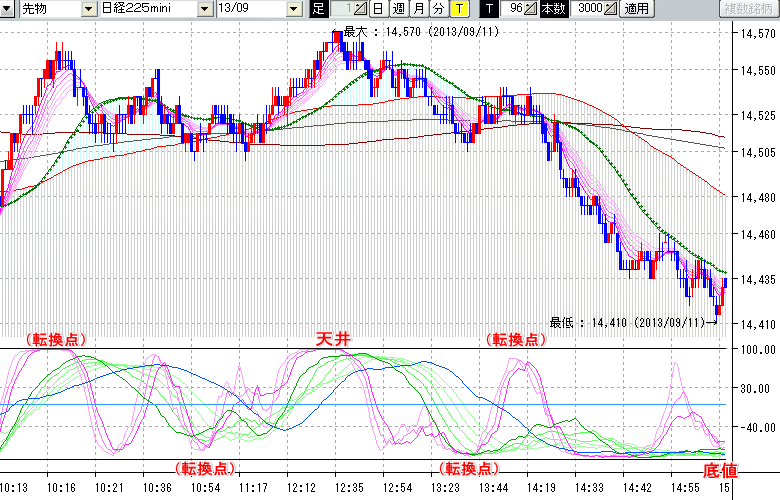Click the black T label beside 96
Screen dimensions: 780x500
pos(489,9)
